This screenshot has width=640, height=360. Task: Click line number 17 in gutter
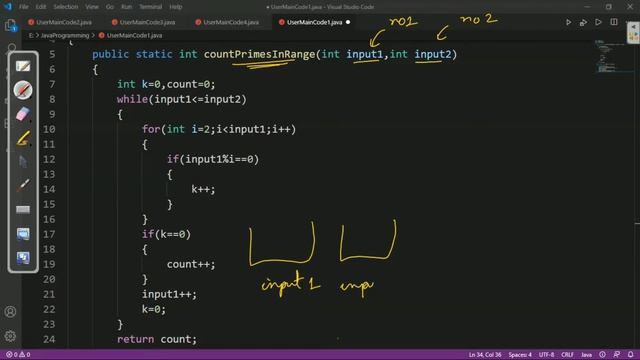pyautogui.click(x=49, y=234)
